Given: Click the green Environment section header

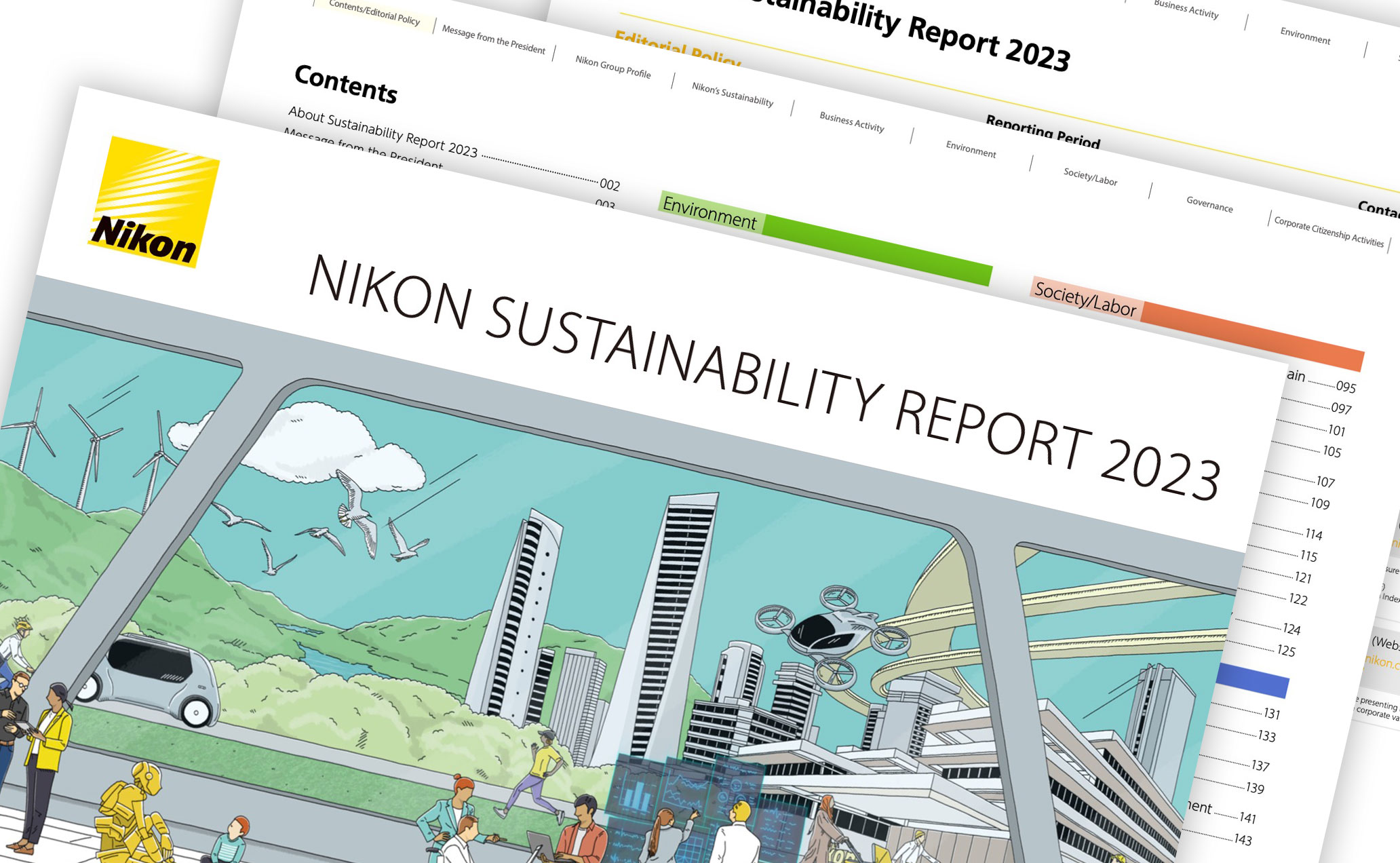Looking at the screenshot, I should point(825,238).
